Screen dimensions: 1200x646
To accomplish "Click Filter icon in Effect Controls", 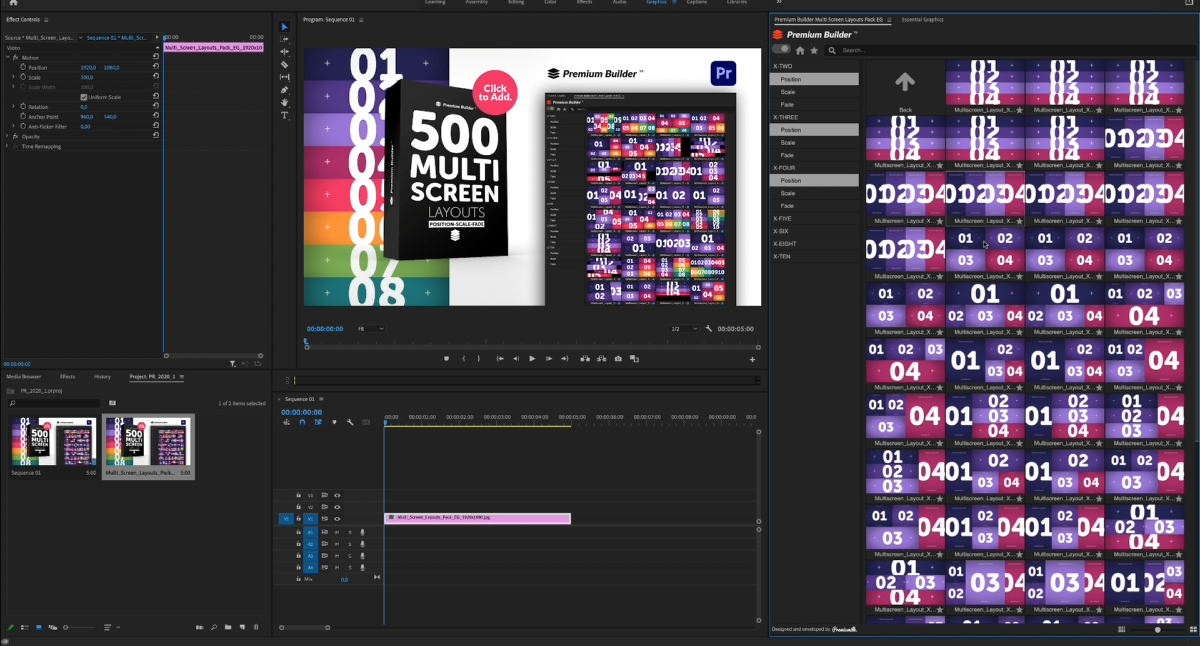I will pyautogui.click(x=232, y=364).
